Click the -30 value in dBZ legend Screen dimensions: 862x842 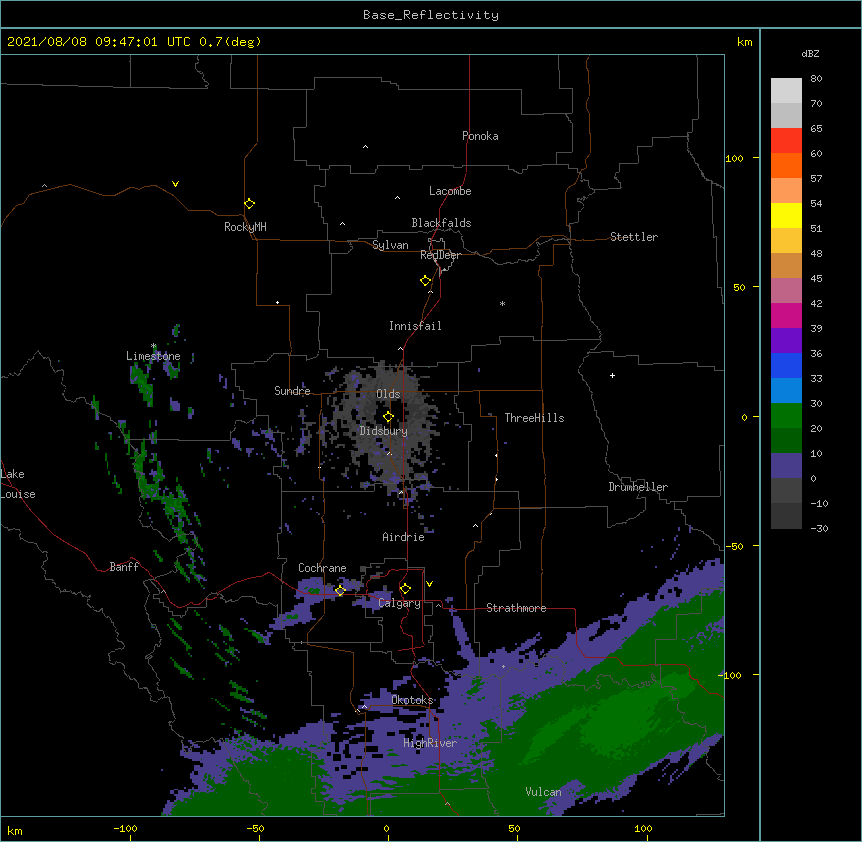(819, 528)
